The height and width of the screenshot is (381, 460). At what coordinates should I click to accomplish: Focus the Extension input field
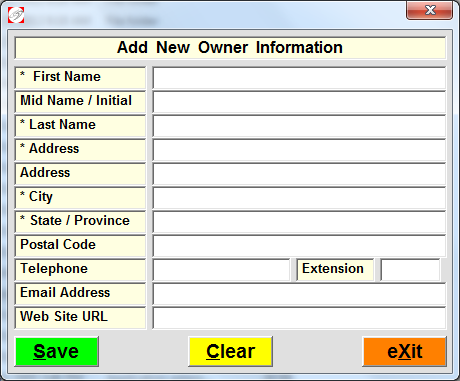[410, 270]
